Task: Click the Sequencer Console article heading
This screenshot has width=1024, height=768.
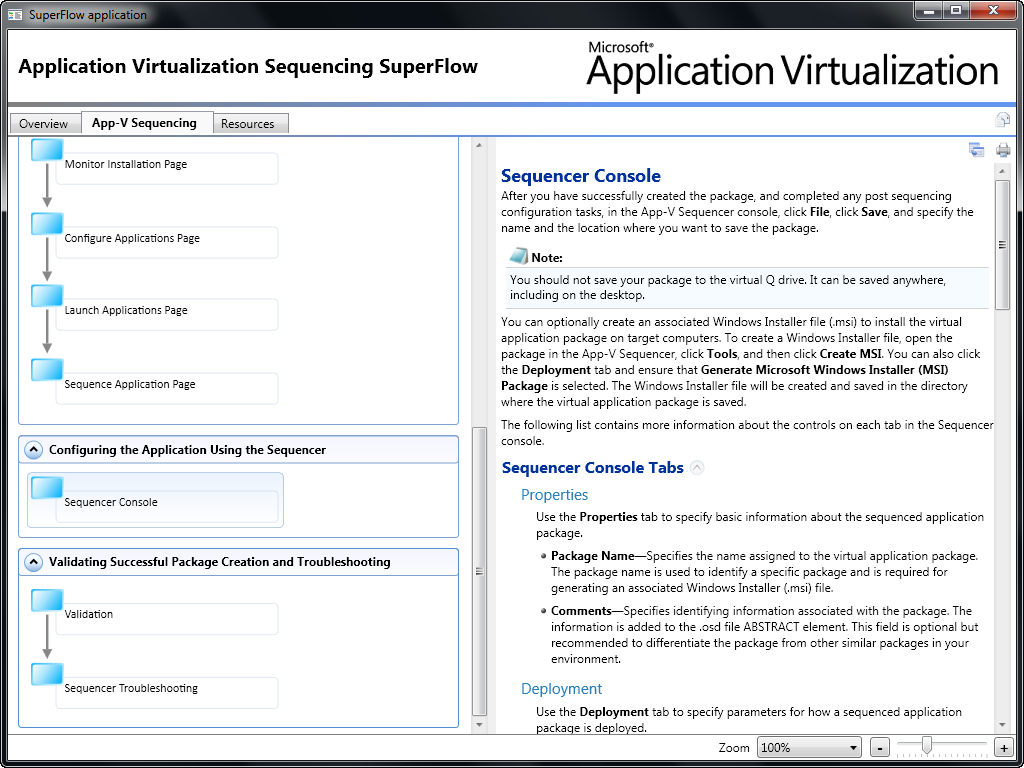Action: (x=581, y=176)
